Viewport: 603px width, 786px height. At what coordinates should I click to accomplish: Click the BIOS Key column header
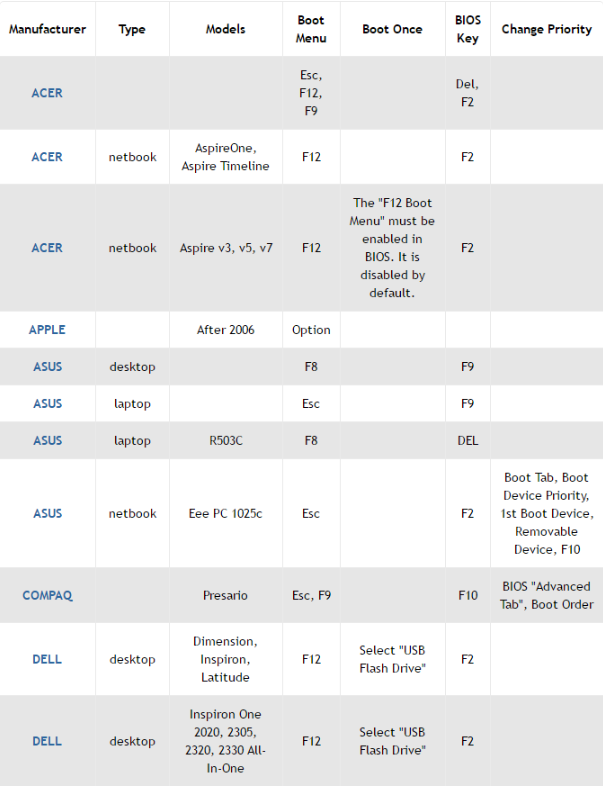click(468, 30)
